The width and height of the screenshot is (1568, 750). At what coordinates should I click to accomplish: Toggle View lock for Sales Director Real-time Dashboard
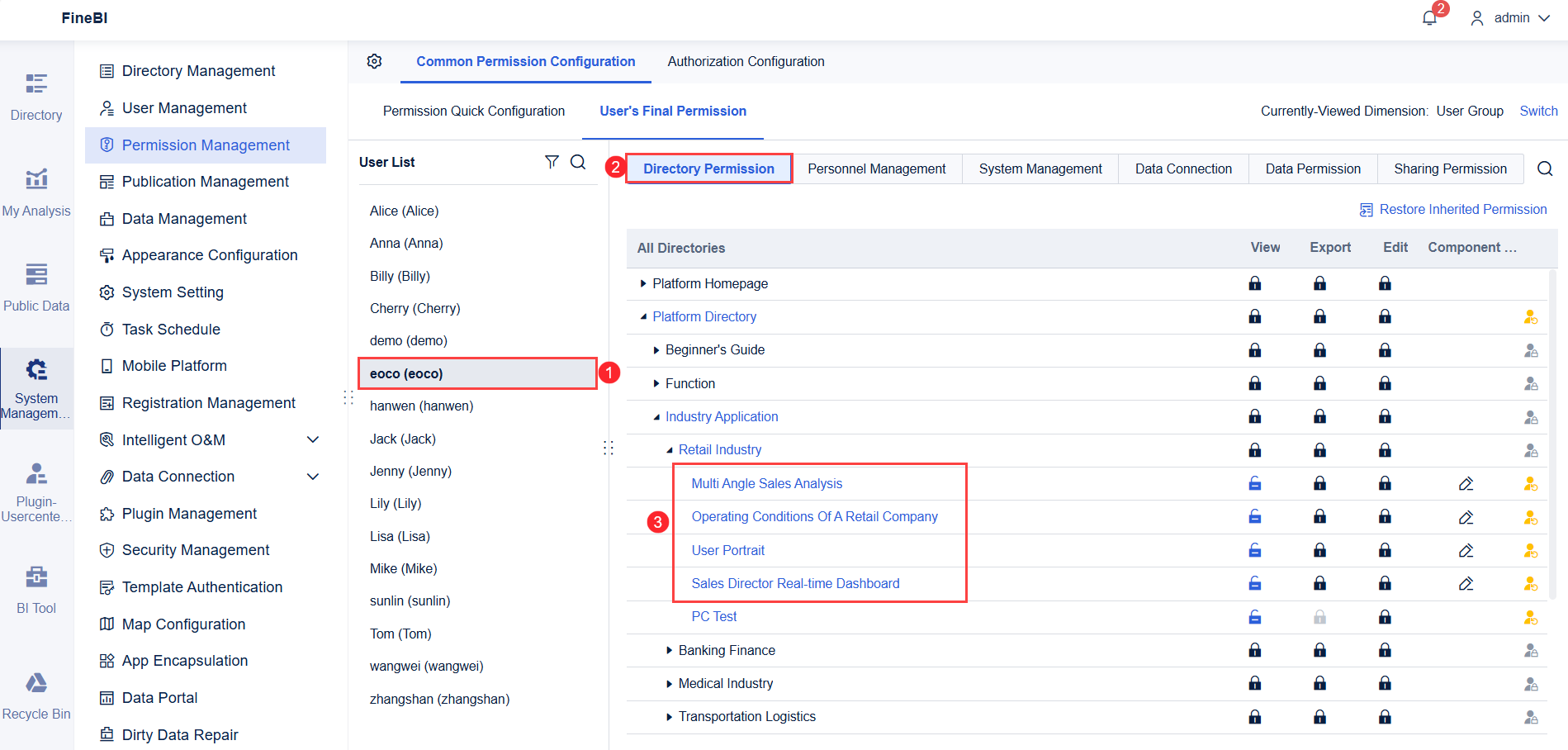click(x=1254, y=583)
